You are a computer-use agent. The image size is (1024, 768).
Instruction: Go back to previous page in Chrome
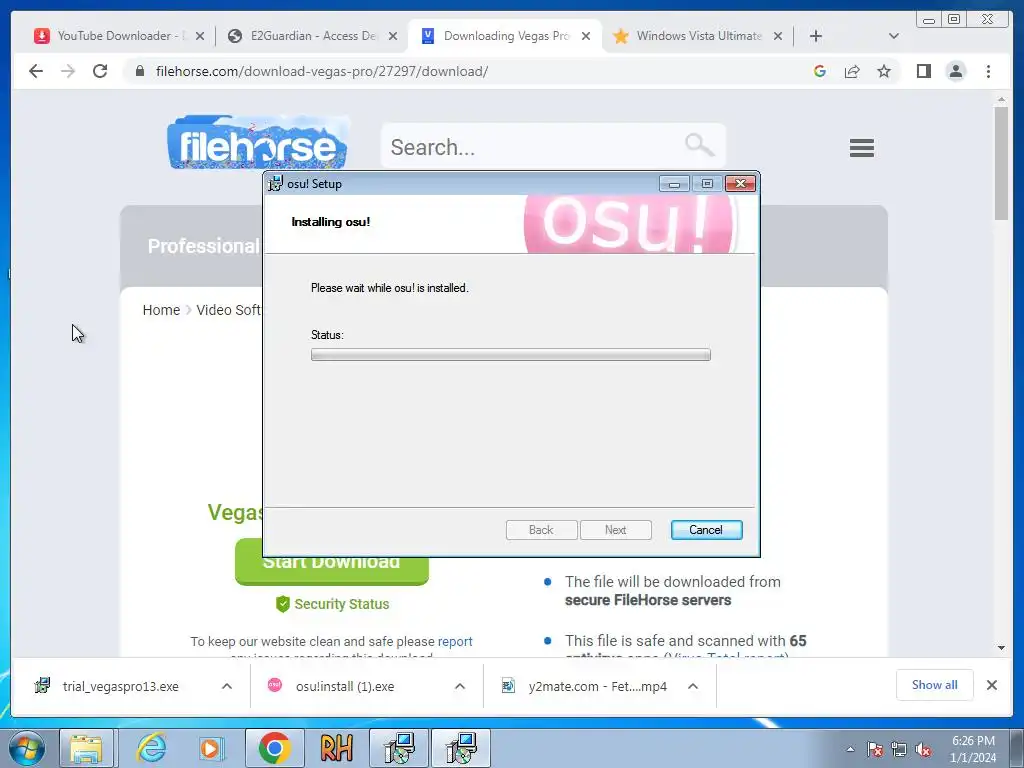tap(36, 71)
